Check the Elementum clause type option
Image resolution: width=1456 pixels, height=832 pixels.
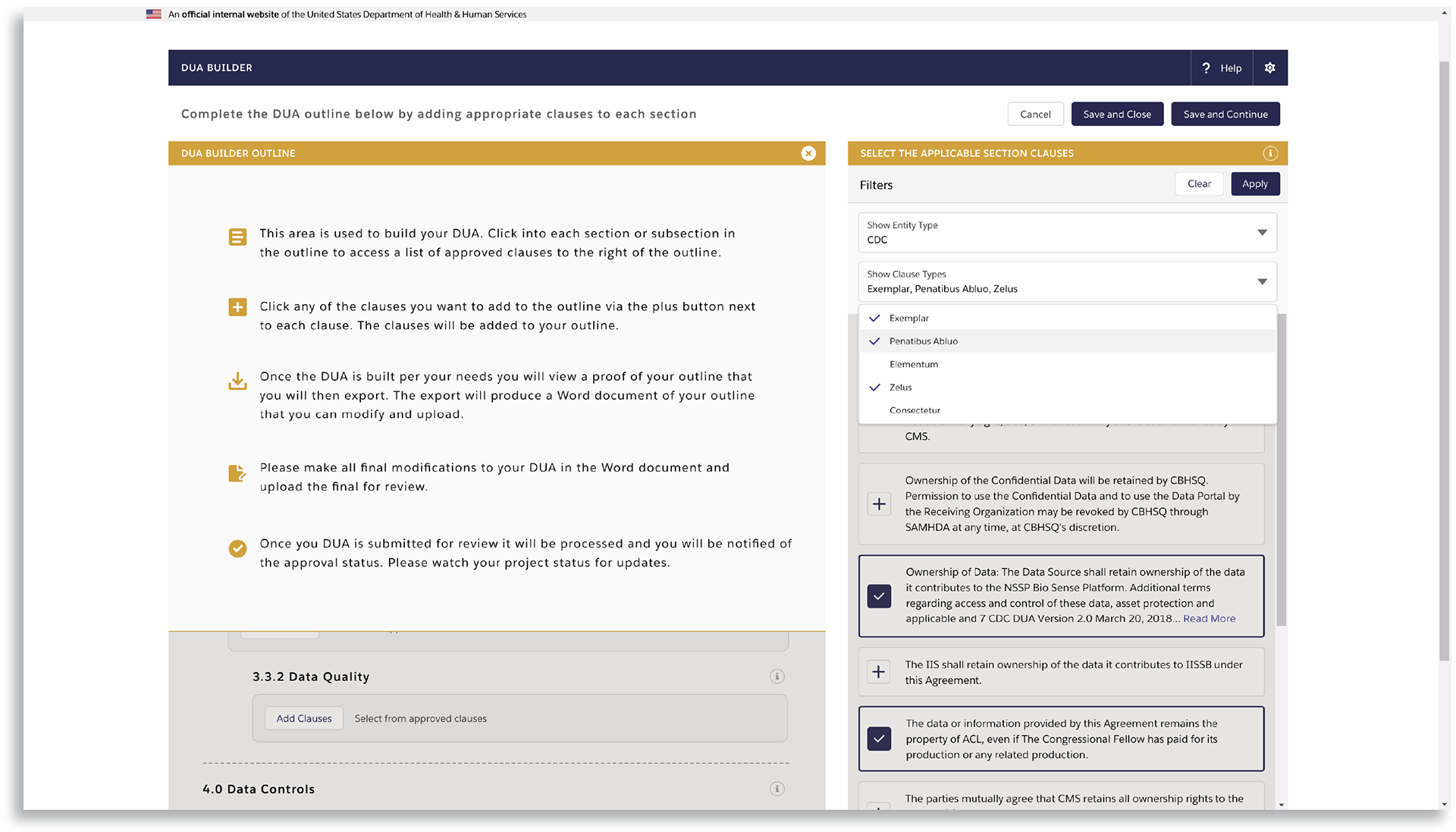[913, 364]
